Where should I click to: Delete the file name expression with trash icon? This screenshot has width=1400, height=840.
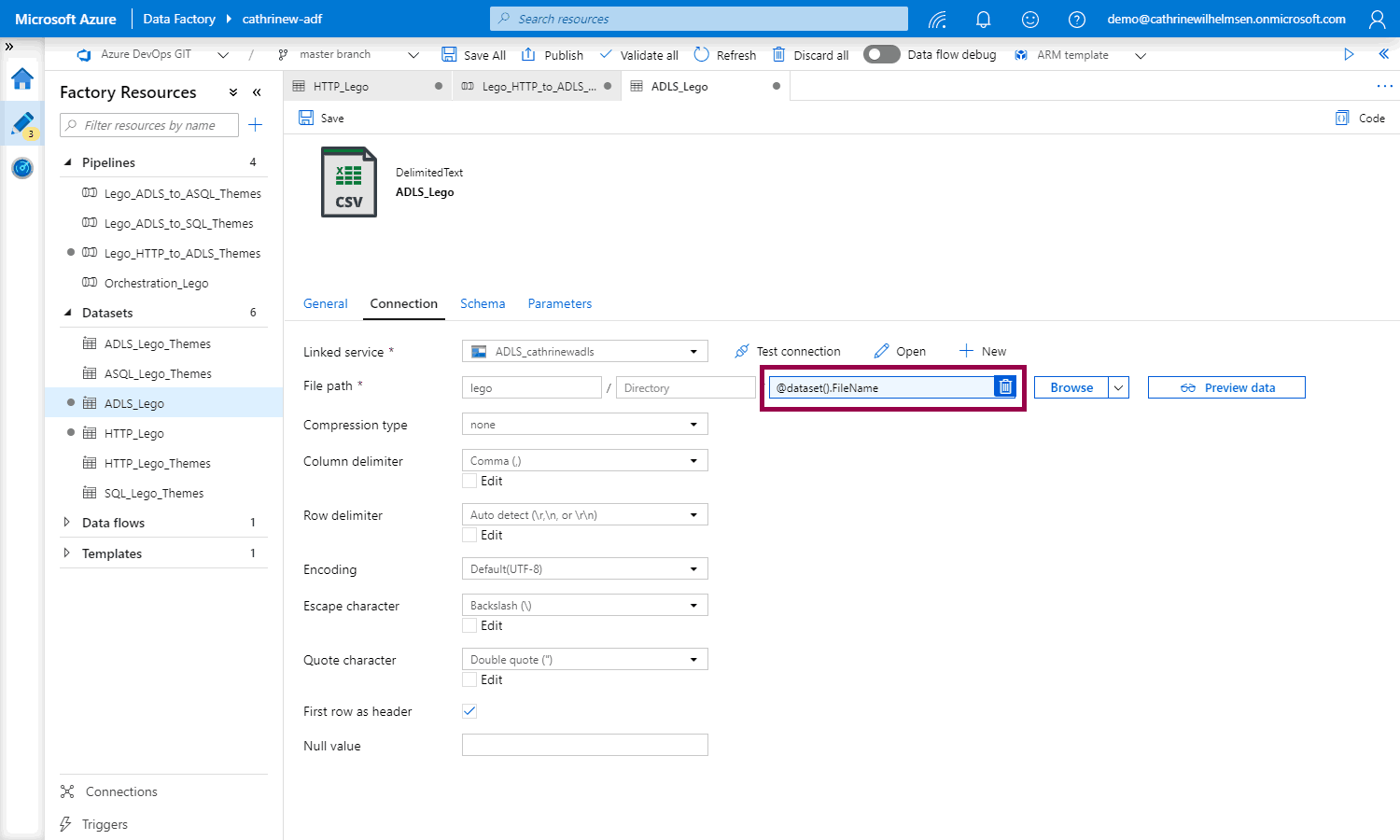tap(1004, 387)
